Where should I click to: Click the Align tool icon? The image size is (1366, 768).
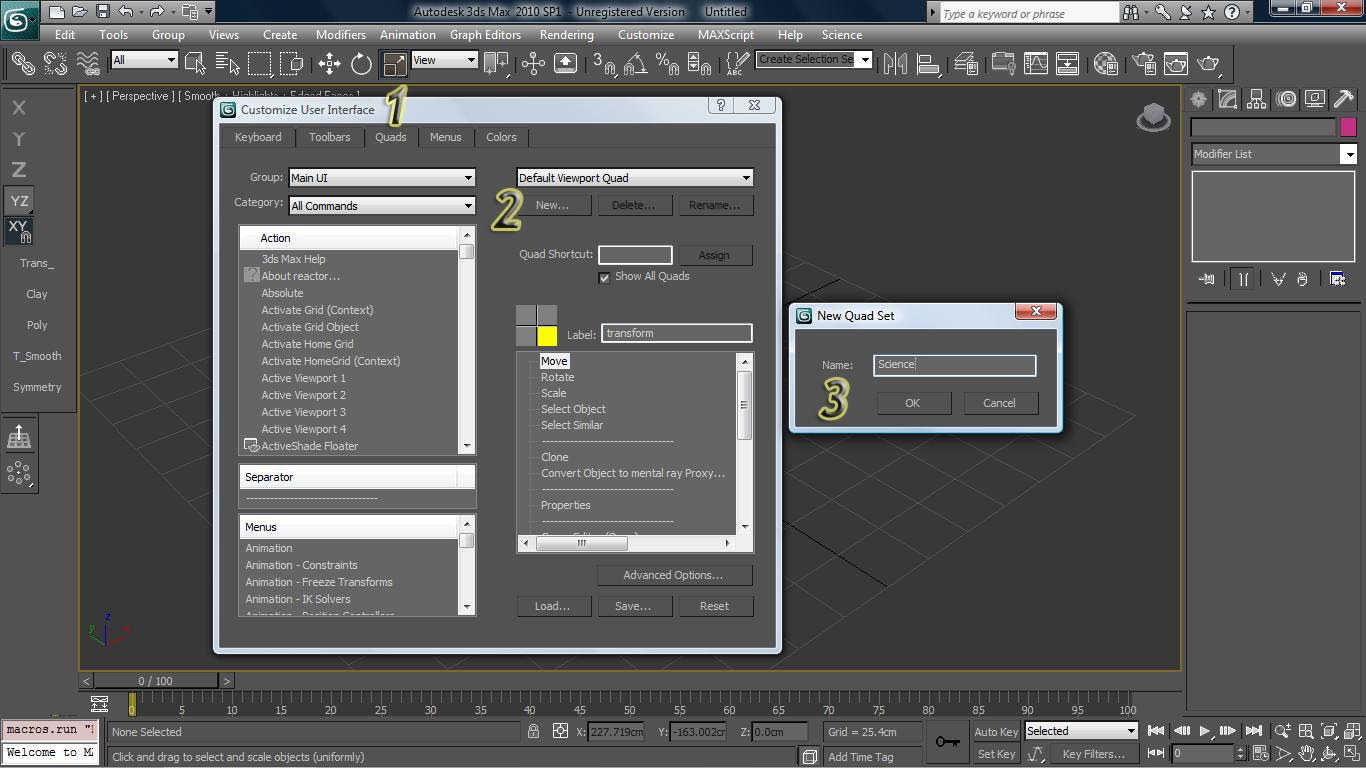pyautogui.click(x=929, y=64)
